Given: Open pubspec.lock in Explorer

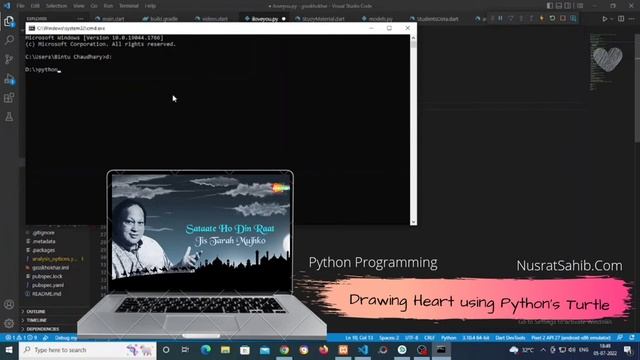Looking at the screenshot, I should click(47, 276).
